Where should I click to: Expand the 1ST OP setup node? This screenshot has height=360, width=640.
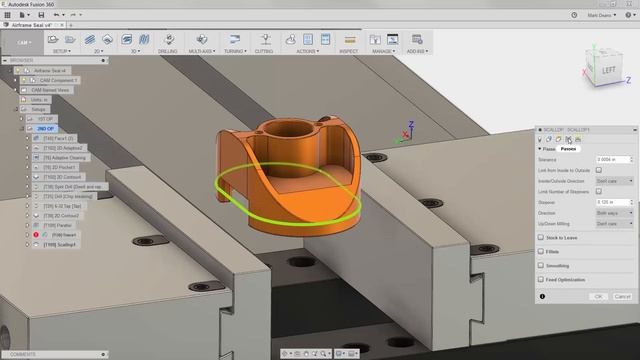point(21,119)
